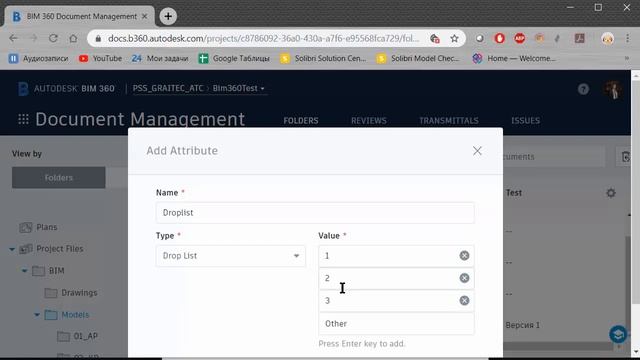This screenshot has height=360, width=640.
Task: Click the Версия 1 cell
Action: coord(522,325)
